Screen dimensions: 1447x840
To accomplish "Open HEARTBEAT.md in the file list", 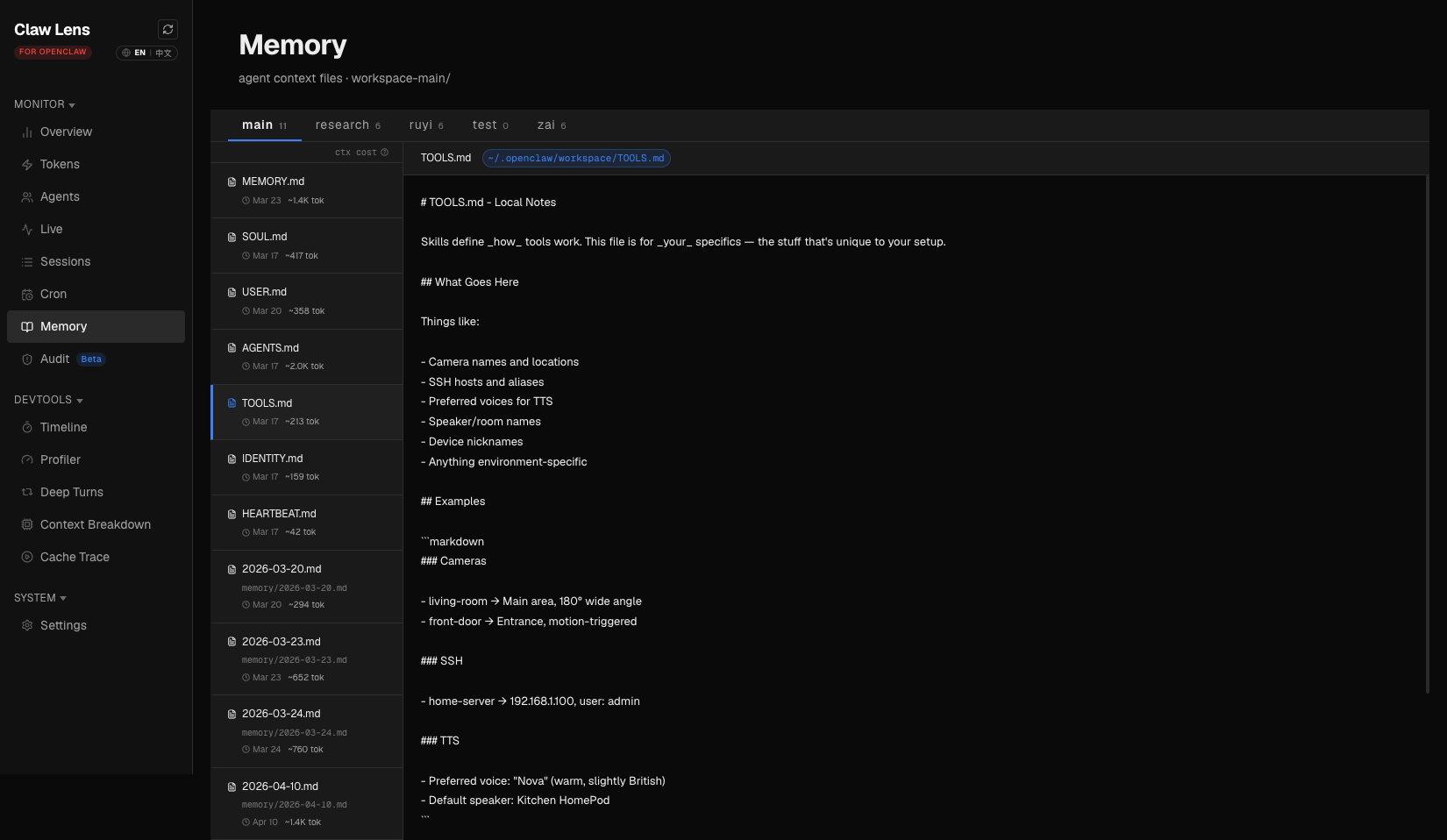I will (x=307, y=523).
